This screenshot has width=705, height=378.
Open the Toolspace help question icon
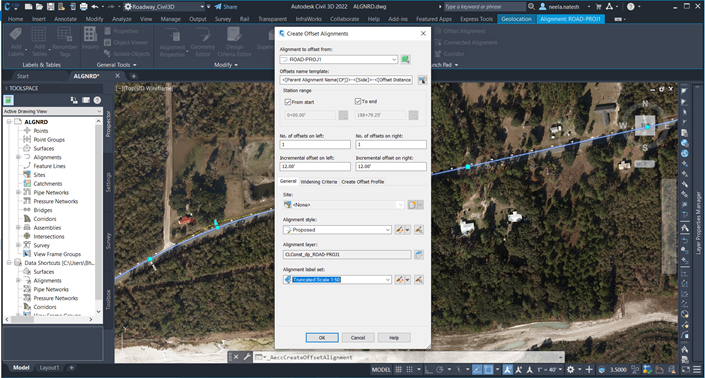tap(97, 100)
